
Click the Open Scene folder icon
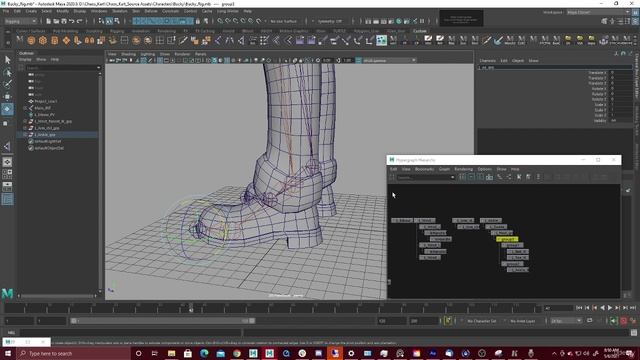click(x=56, y=21)
